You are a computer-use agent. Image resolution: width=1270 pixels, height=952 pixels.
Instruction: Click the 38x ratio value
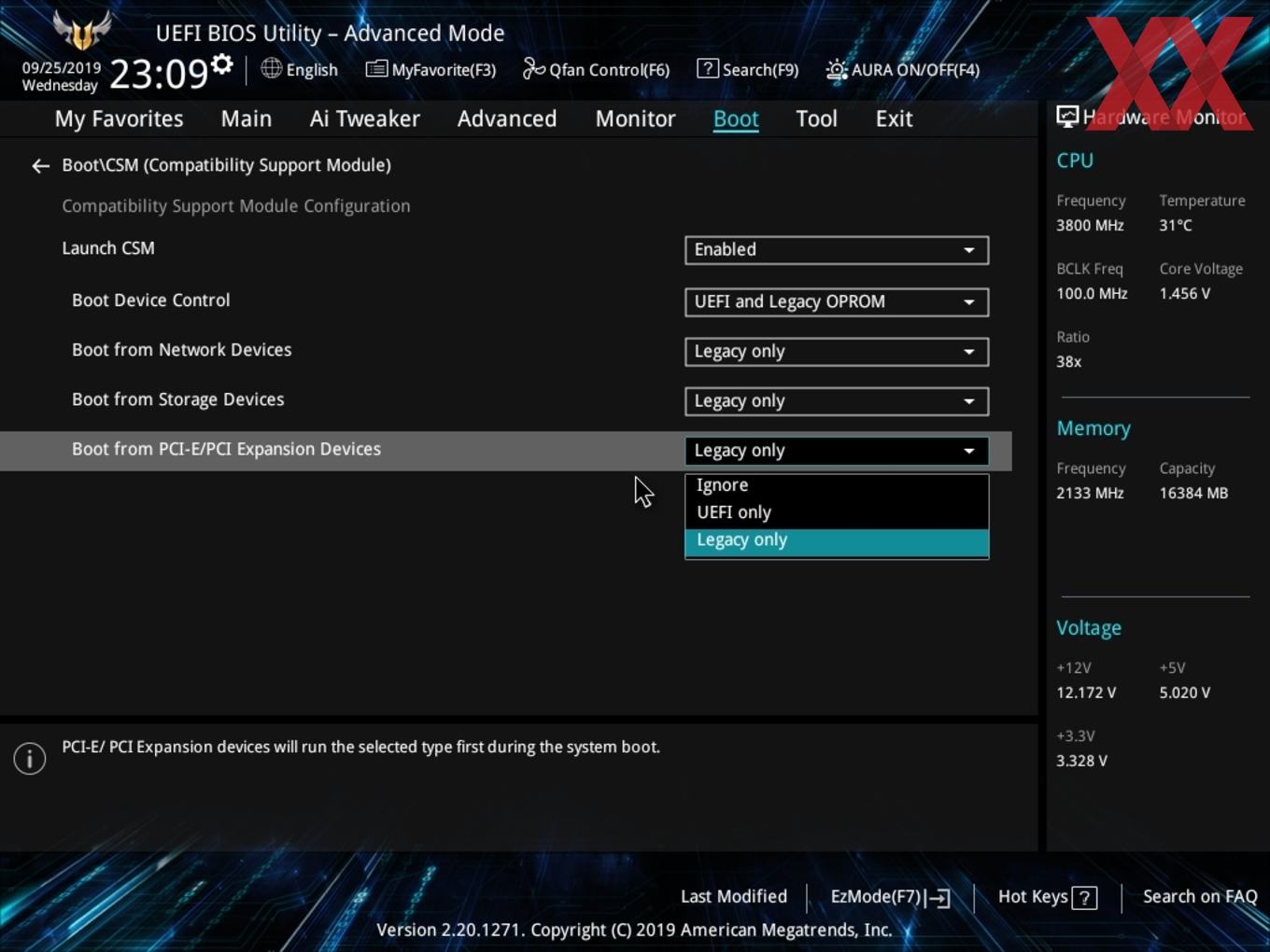coord(1069,362)
